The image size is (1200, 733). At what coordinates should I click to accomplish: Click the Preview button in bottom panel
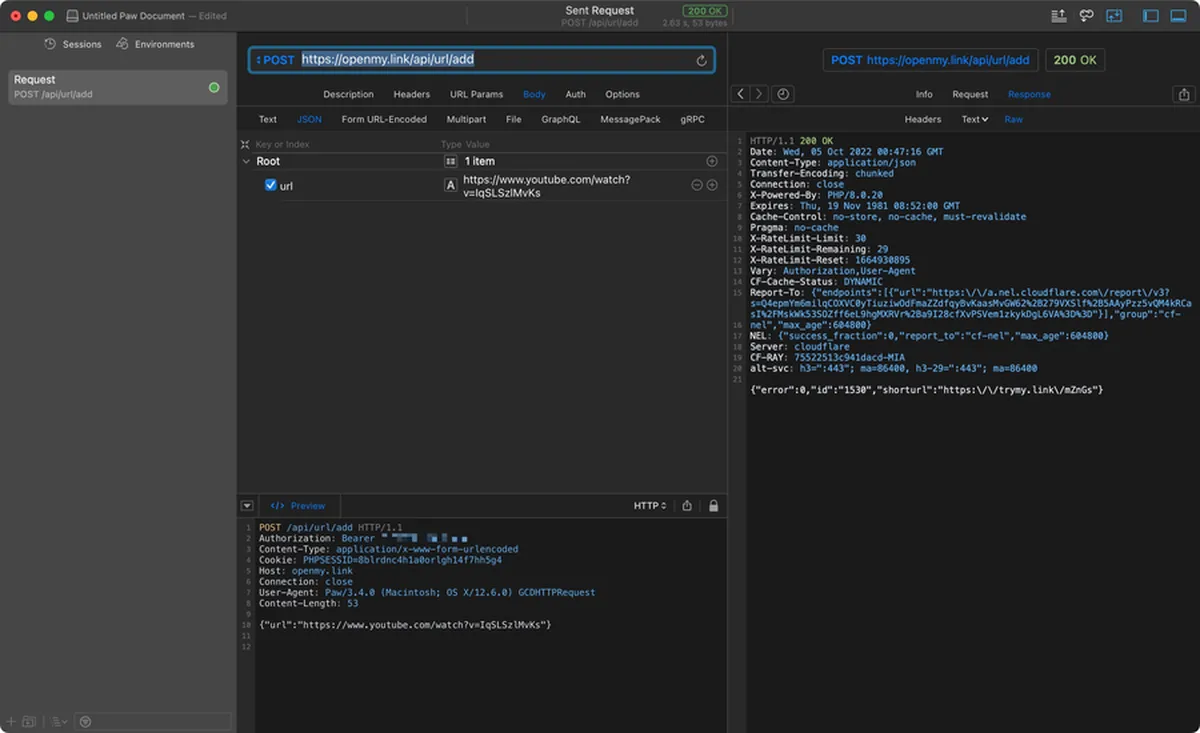point(299,506)
